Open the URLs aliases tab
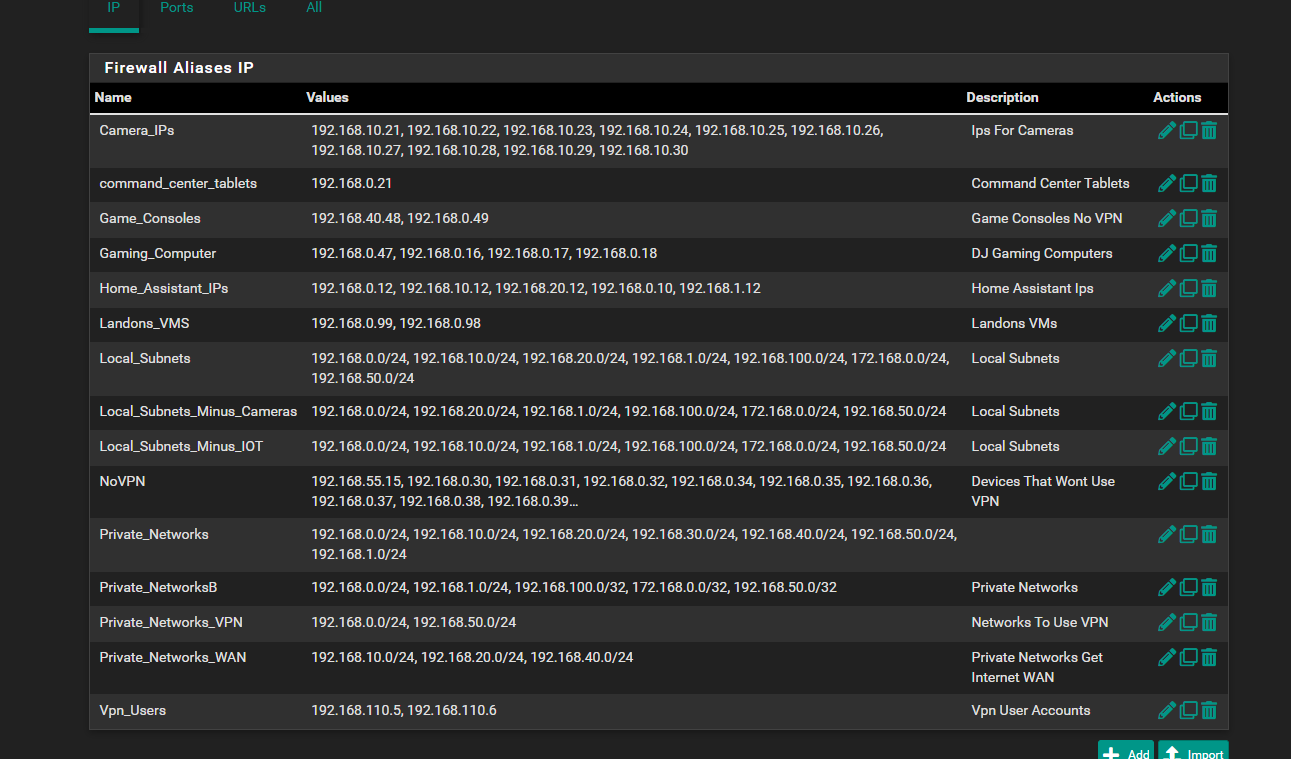 coord(250,10)
